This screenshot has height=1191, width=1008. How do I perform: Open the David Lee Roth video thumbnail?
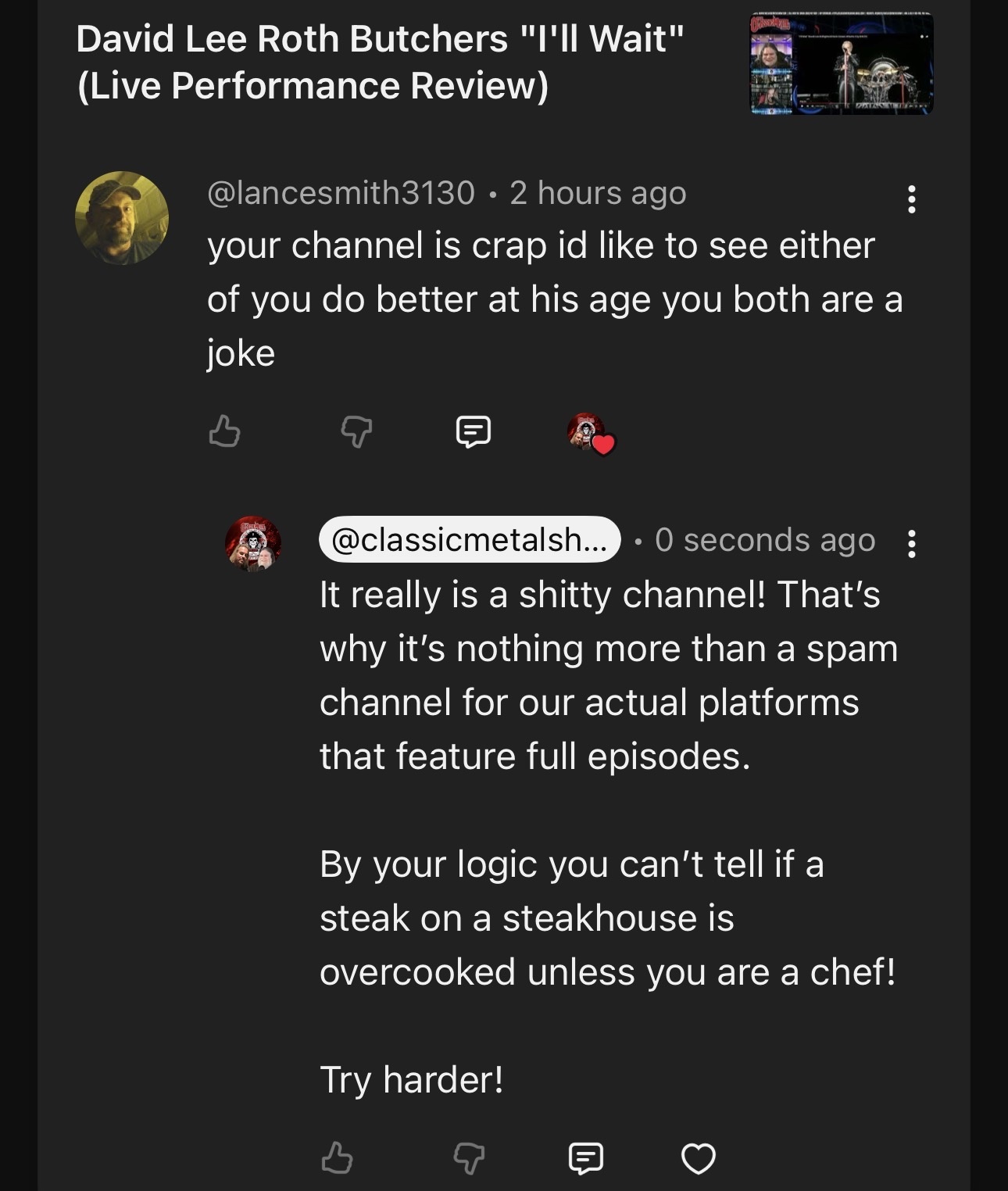(x=841, y=64)
